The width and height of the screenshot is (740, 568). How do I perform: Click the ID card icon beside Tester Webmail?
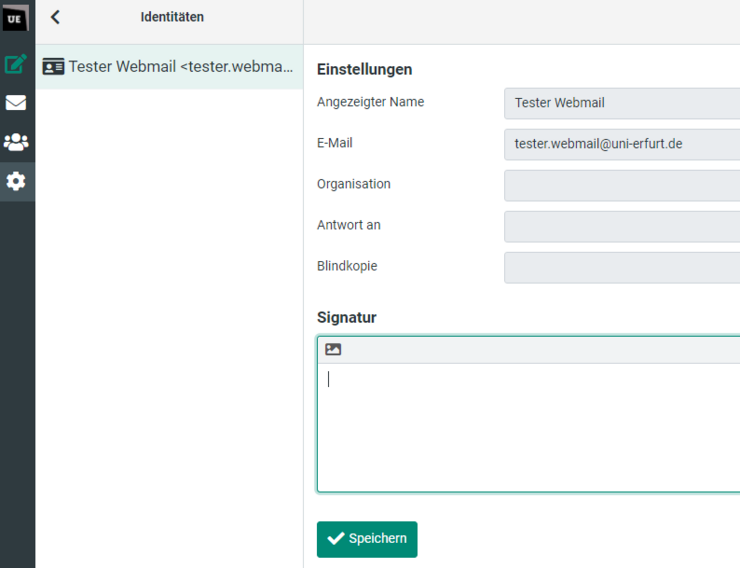pos(54,67)
